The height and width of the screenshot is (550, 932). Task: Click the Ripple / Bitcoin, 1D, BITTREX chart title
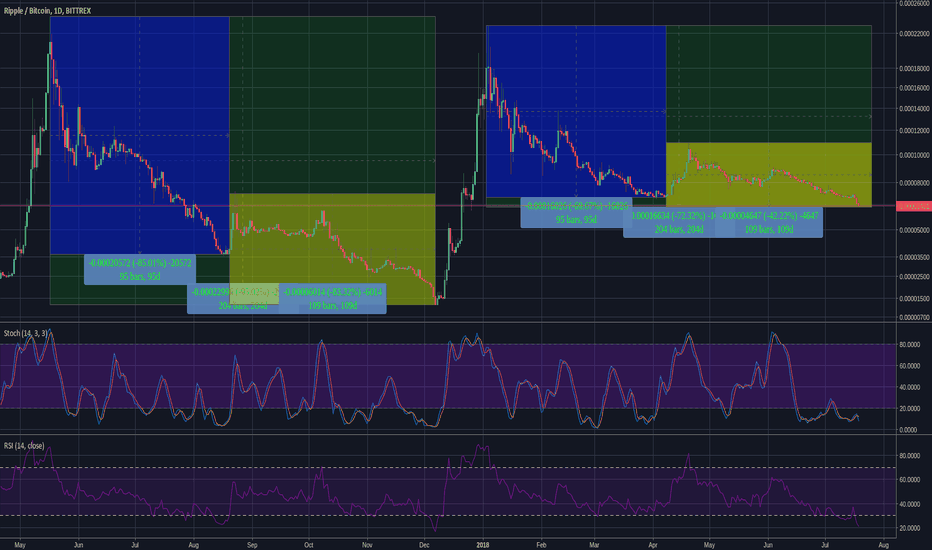pos(47,11)
